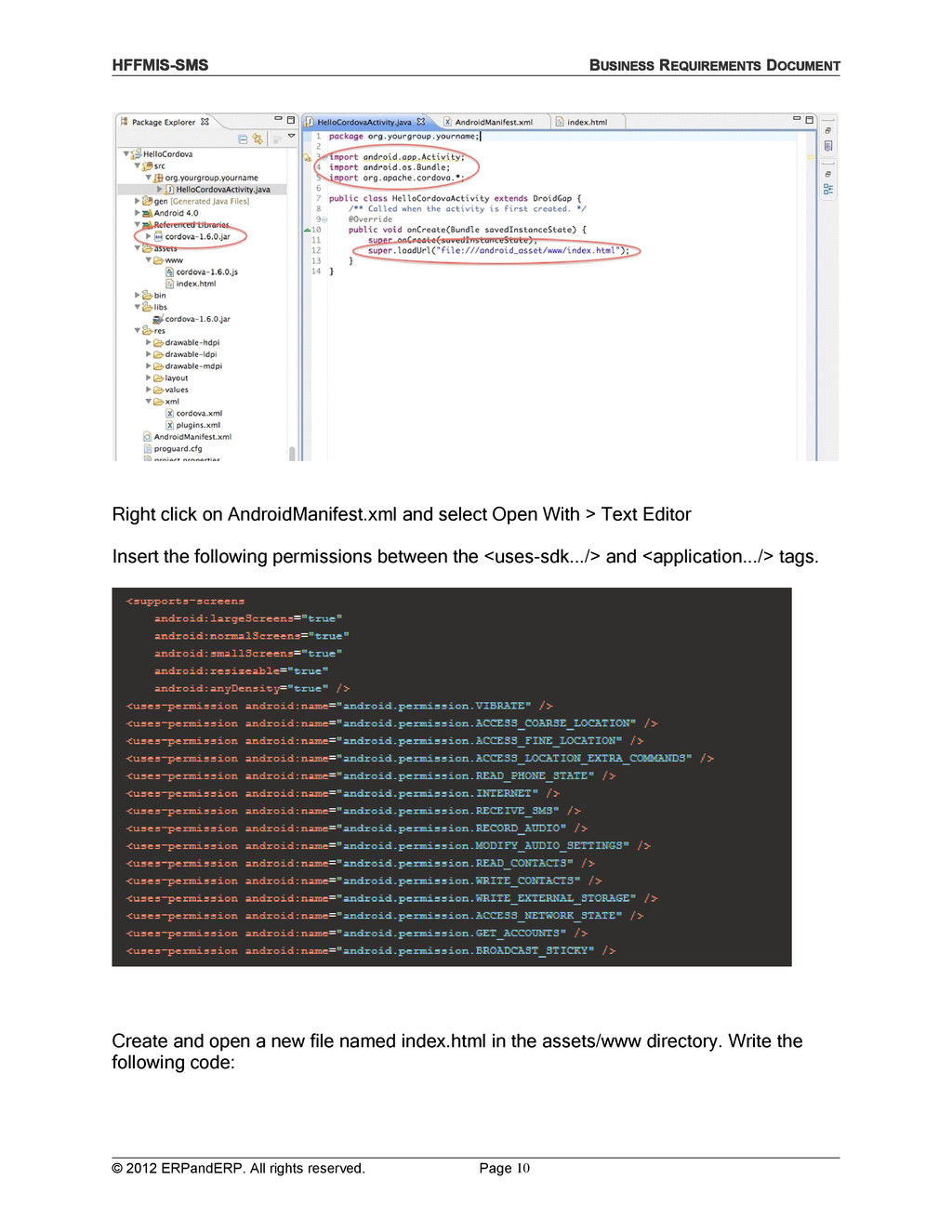Close the Package Explorer view tab
The width and height of the screenshot is (952, 1232).
tap(205, 122)
